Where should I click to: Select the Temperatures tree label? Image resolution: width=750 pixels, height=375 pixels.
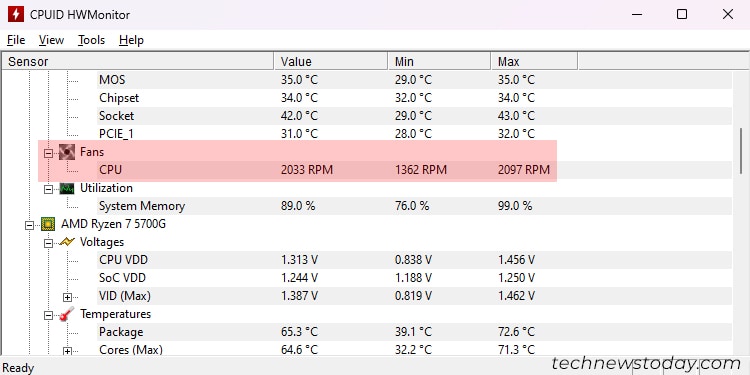point(115,314)
